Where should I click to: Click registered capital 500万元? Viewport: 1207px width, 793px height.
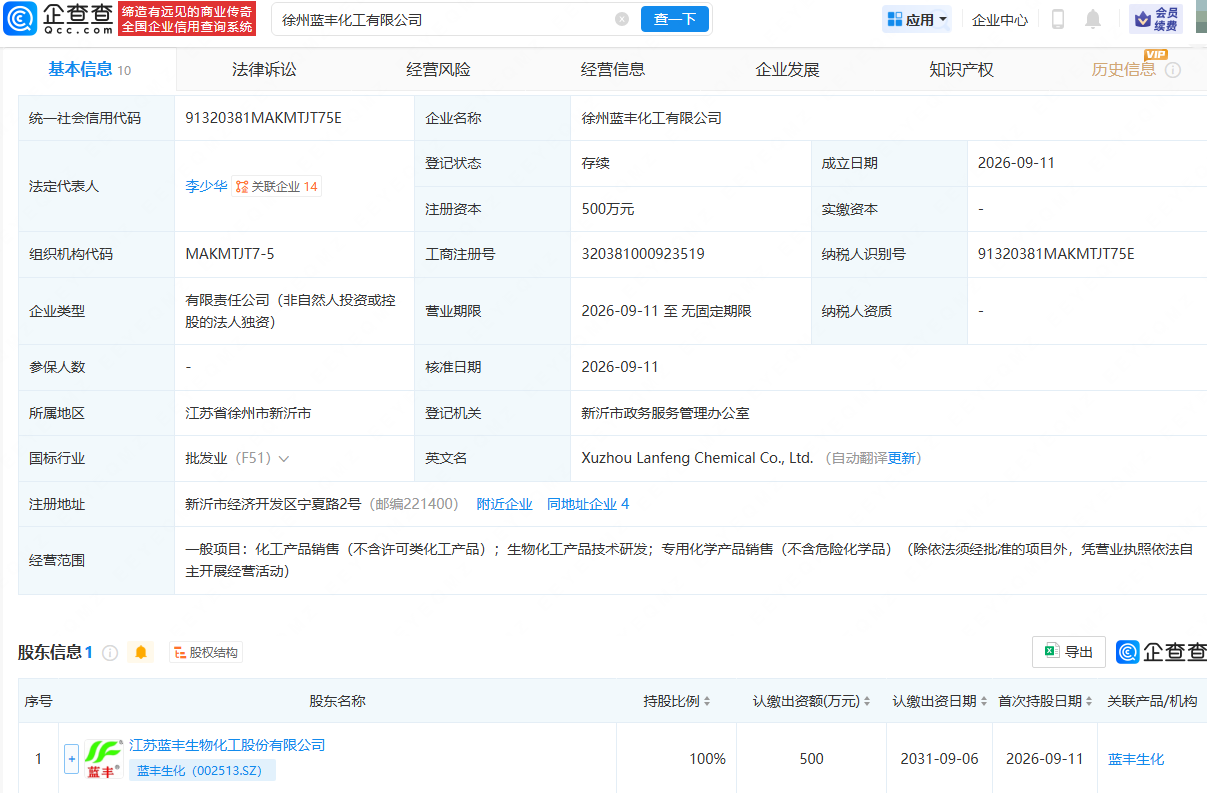click(x=608, y=209)
